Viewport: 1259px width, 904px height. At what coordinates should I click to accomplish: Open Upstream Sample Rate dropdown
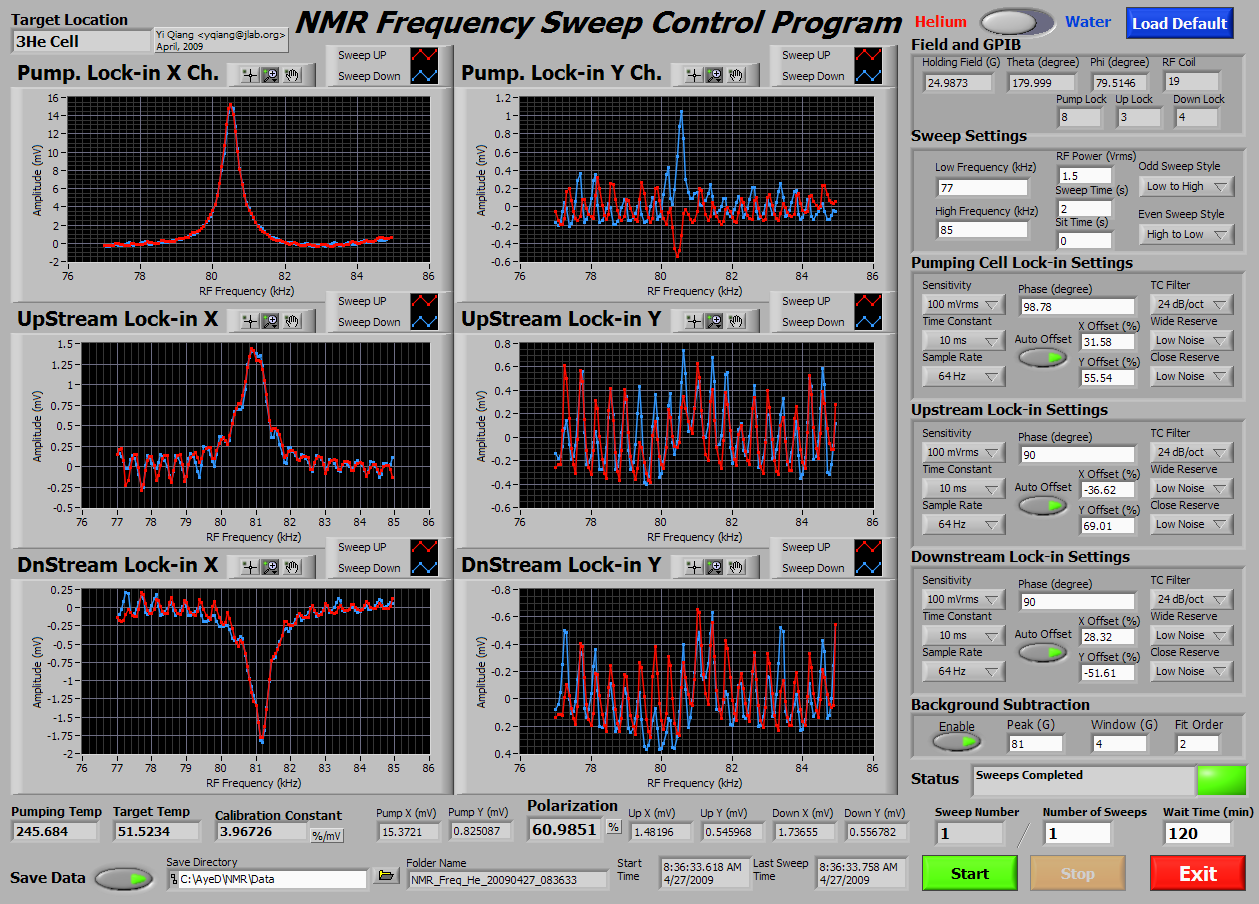(963, 524)
